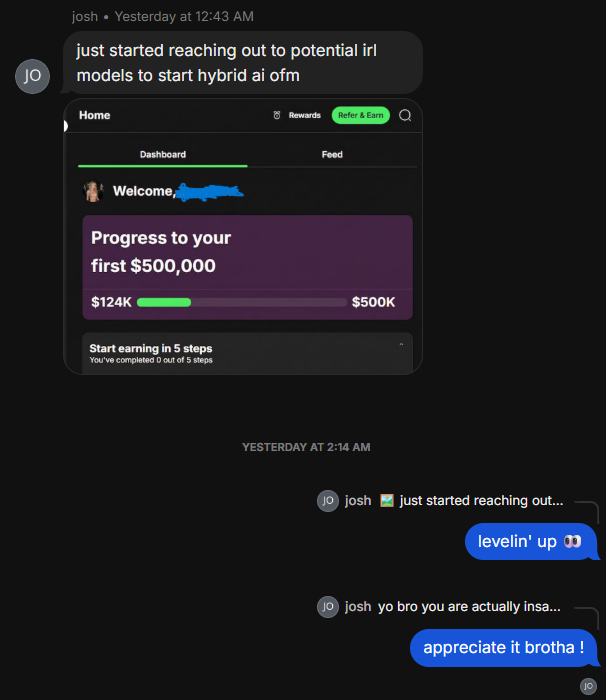The width and height of the screenshot is (606, 700).
Task: Select the Dashboard tab
Action: point(163,155)
